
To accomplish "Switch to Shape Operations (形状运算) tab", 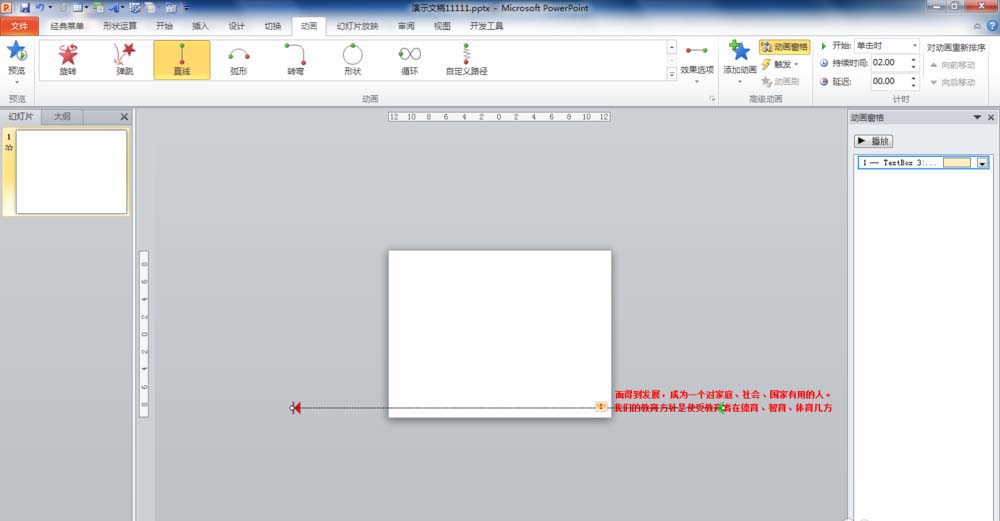I will [120, 26].
